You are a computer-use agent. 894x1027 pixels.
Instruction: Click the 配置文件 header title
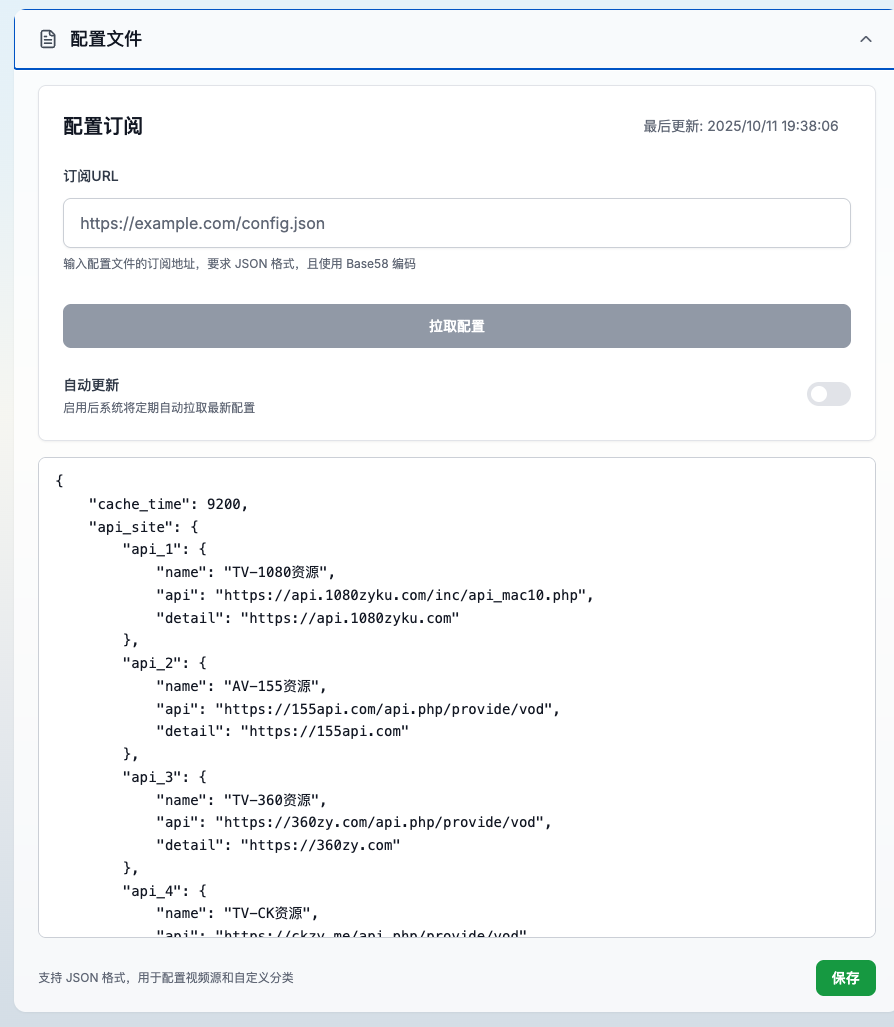coord(106,39)
